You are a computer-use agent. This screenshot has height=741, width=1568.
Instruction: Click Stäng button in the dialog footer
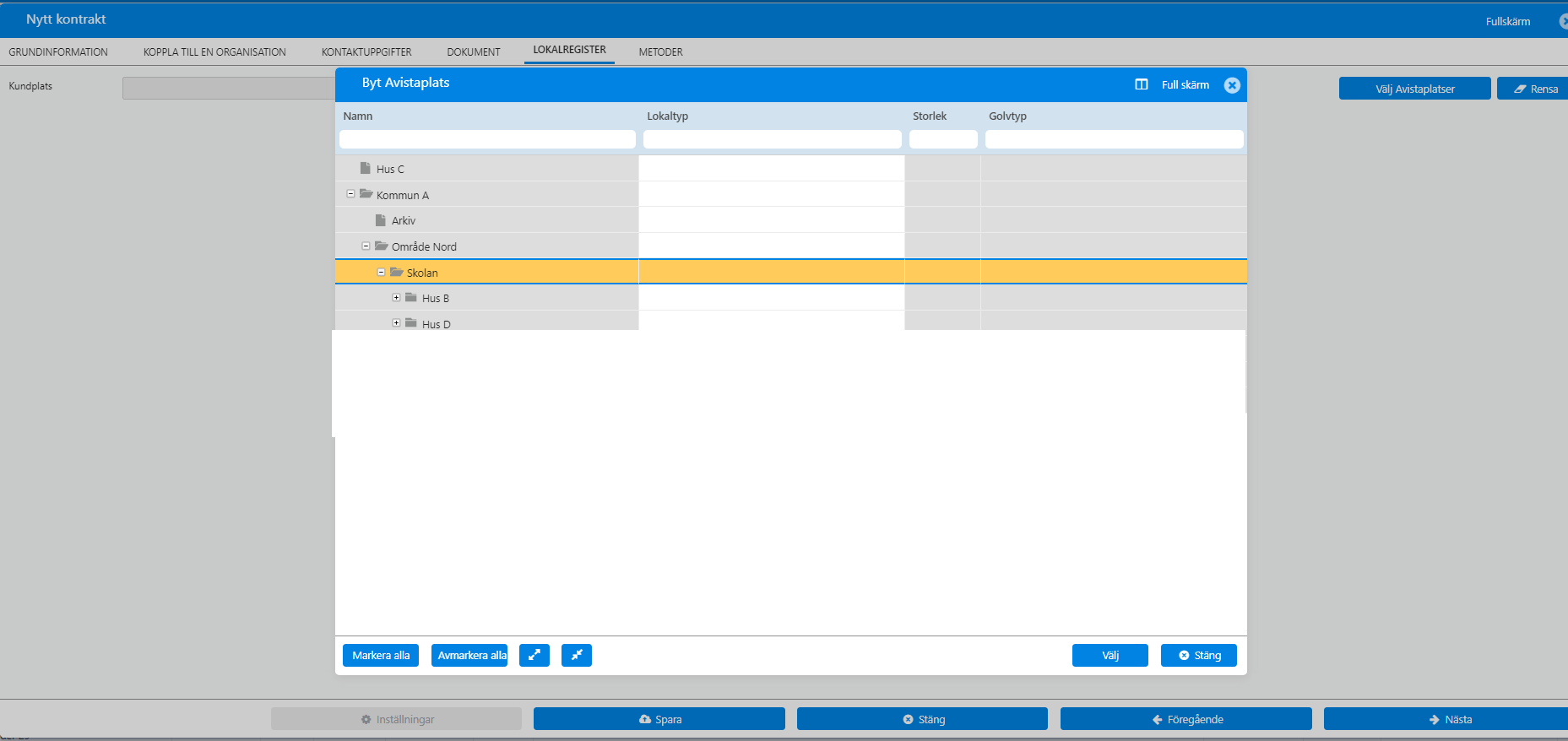(1199, 655)
